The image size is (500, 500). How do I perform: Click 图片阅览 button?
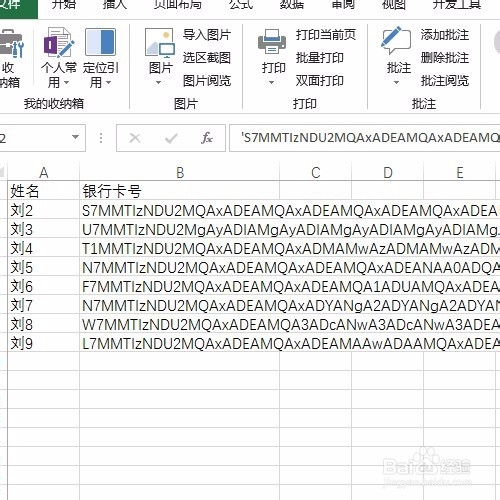pos(207,81)
